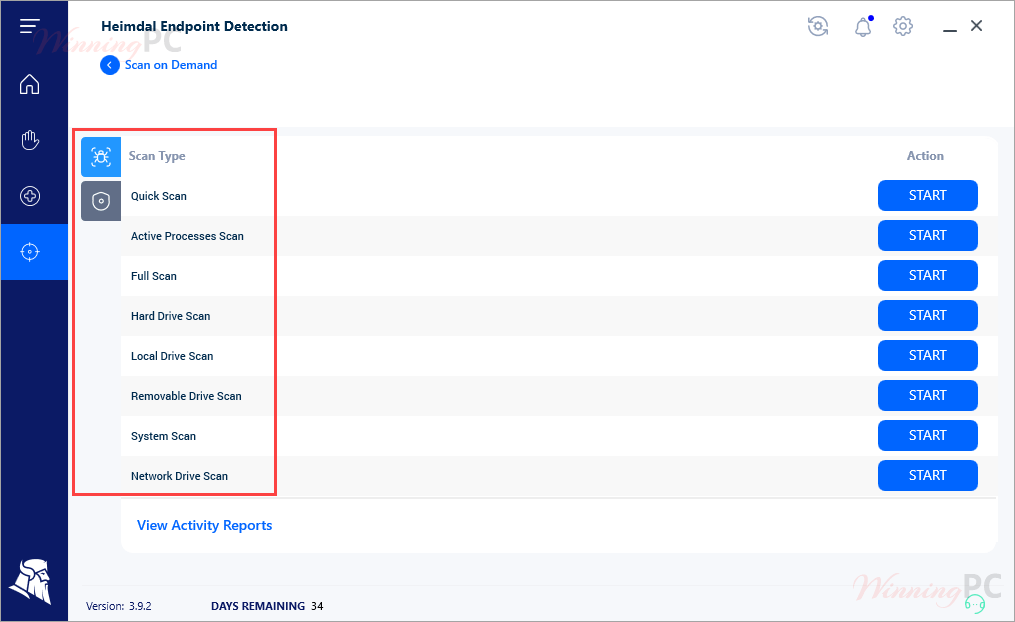This screenshot has height=622, width=1015.
Task: Click the Active Processes Scan label
Action: pos(187,236)
